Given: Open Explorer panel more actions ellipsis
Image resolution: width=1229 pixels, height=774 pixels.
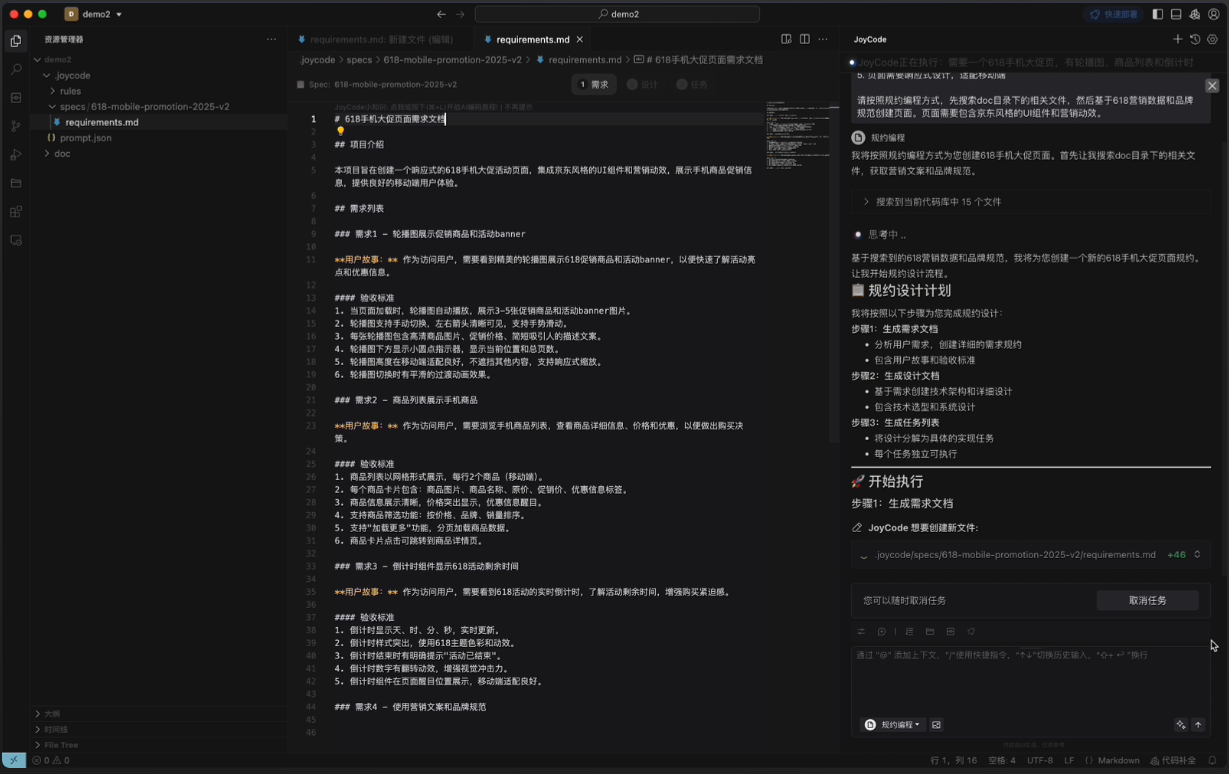Looking at the screenshot, I should [x=271, y=39].
